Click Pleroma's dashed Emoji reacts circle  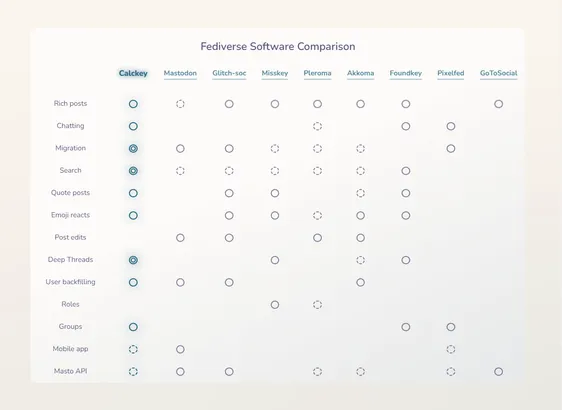[317, 215]
